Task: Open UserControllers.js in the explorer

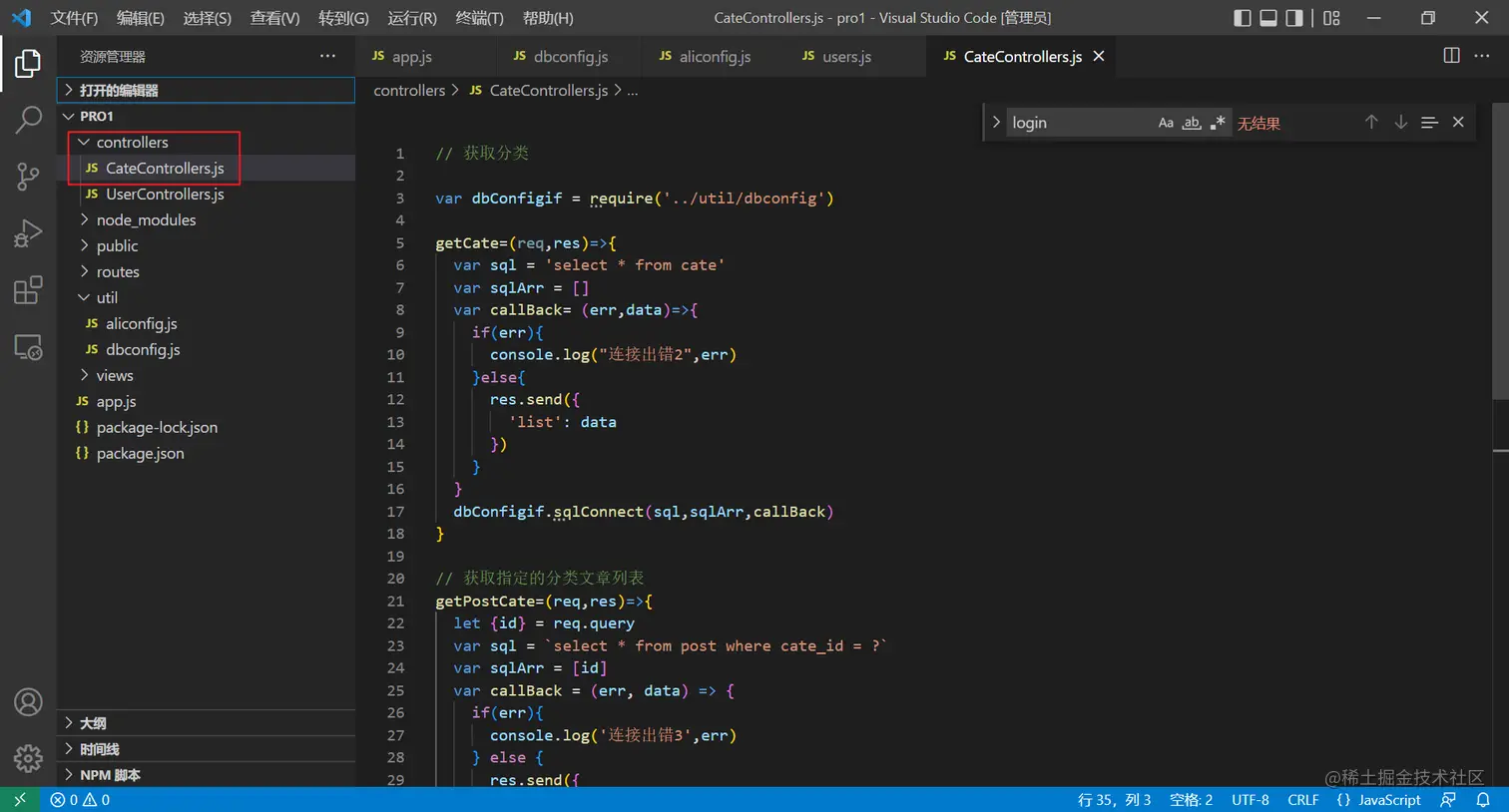Action: click(x=206, y=194)
